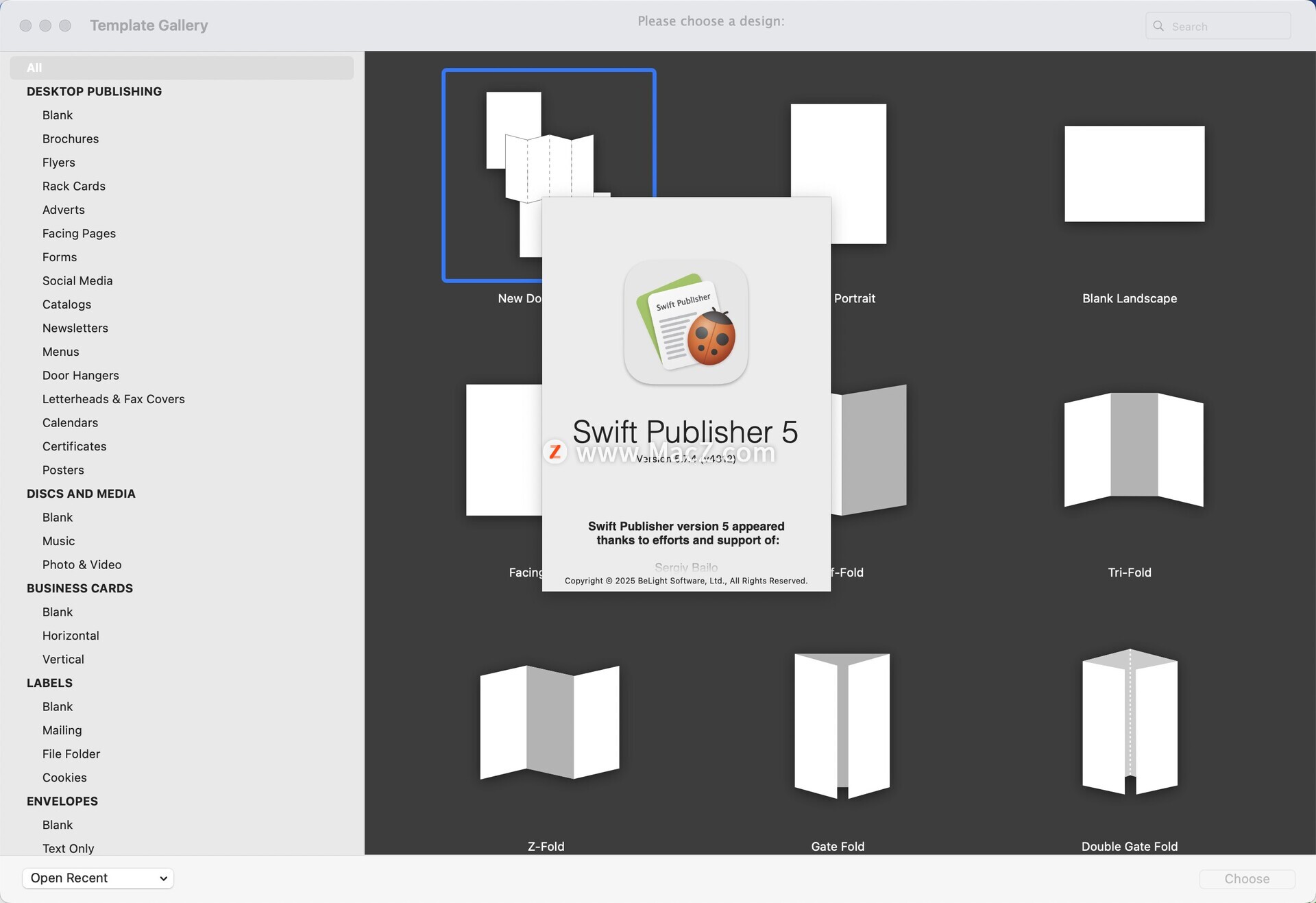The width and height of the screenshot is (1316, 903).
Task: Click the Swift Publisher ladybug app icon
Action: coord(685,322)
